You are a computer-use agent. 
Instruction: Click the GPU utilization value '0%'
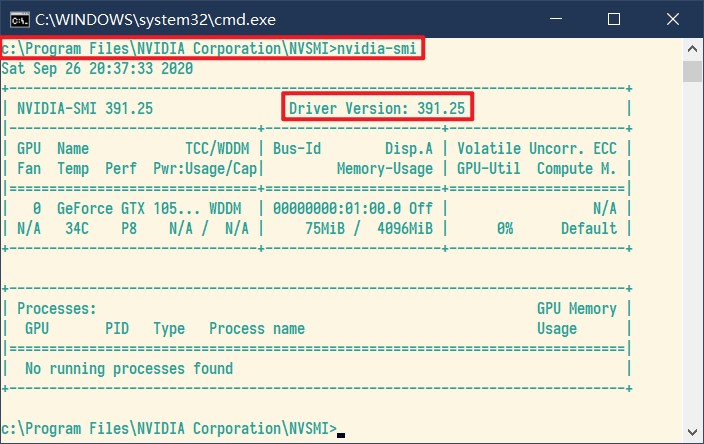(x=505, y=228)
